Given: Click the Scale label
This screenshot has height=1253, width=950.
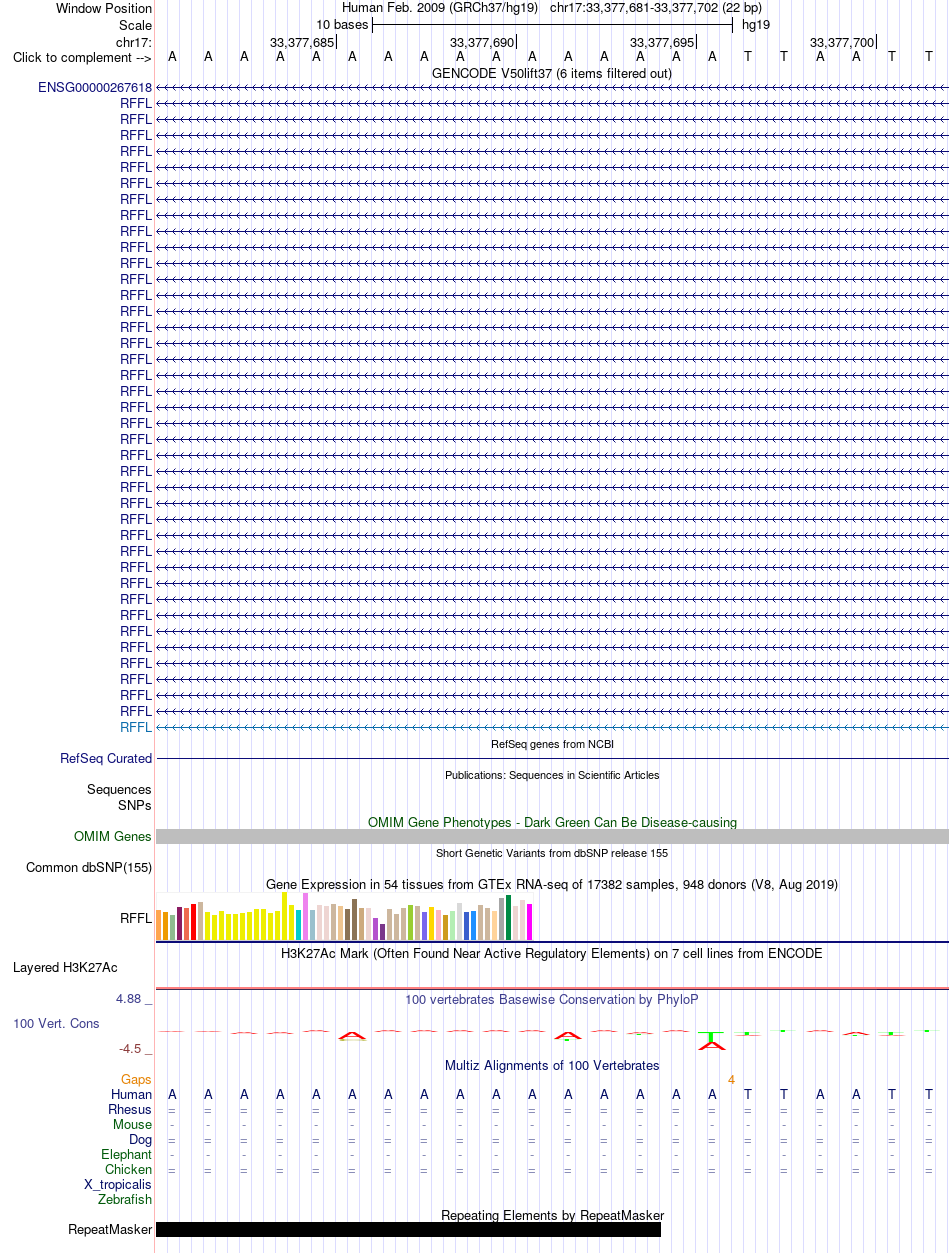Looking at the screenshot, I should [x=135, y=25].
